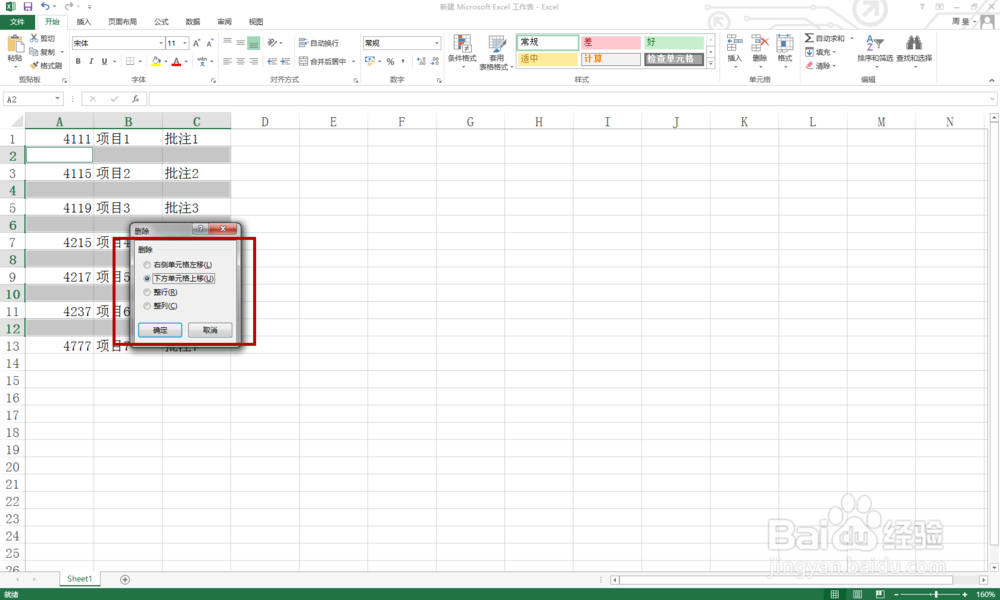Click the Cut (剪切) scissors icon
The width and height of the screenshot is (1000, 600).
(x=34, y=38)
